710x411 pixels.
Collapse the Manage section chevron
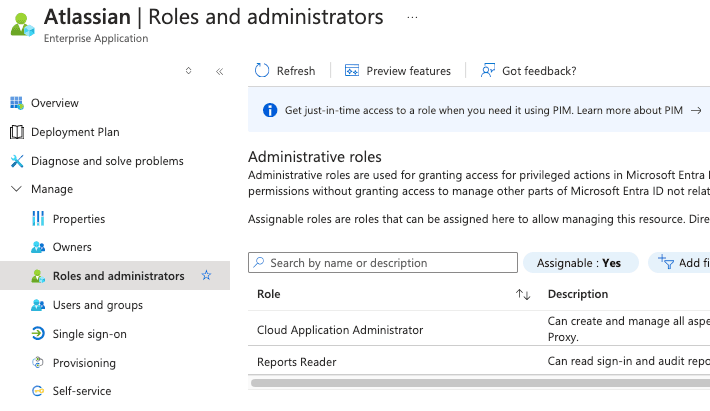point(16,189)
